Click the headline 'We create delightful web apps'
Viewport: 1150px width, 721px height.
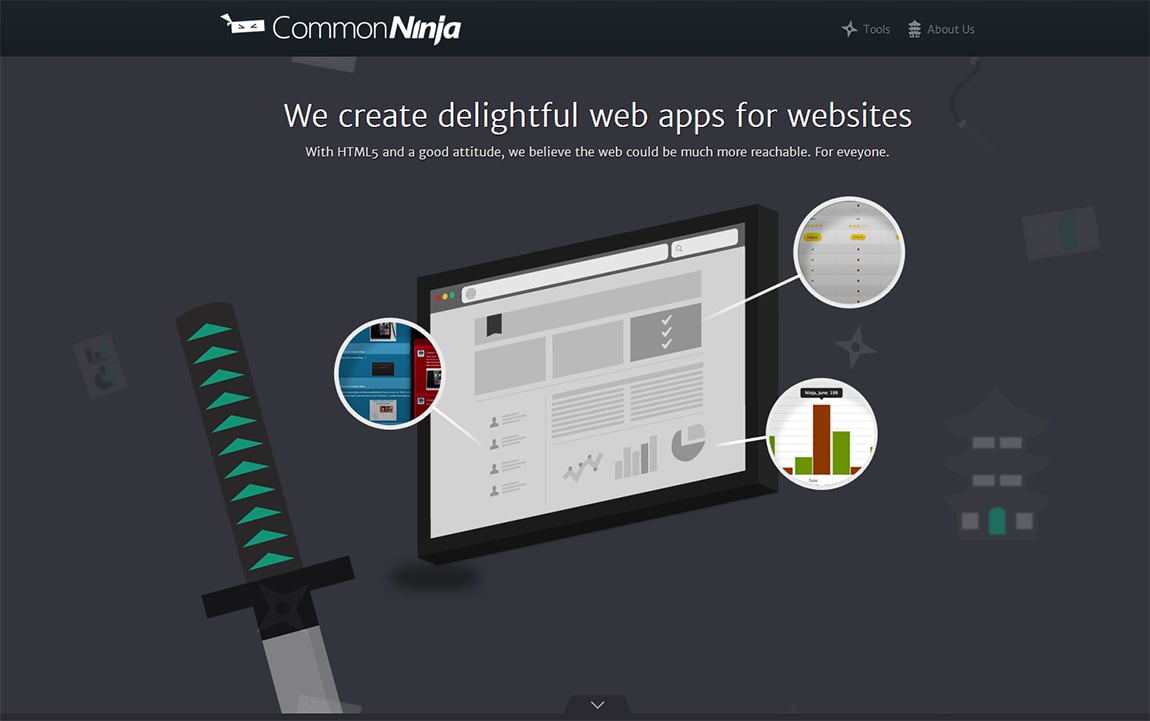coord(597,115)
